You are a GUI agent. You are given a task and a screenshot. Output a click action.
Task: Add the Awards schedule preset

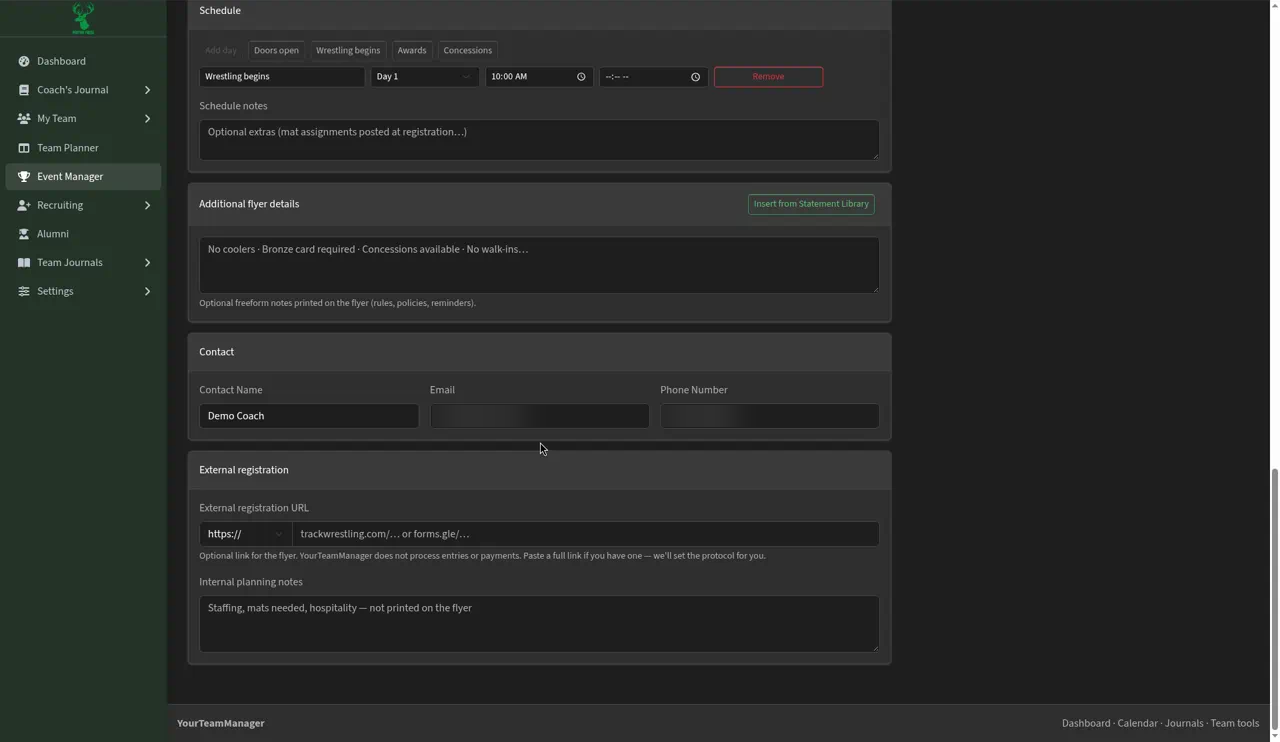(412, 50)
